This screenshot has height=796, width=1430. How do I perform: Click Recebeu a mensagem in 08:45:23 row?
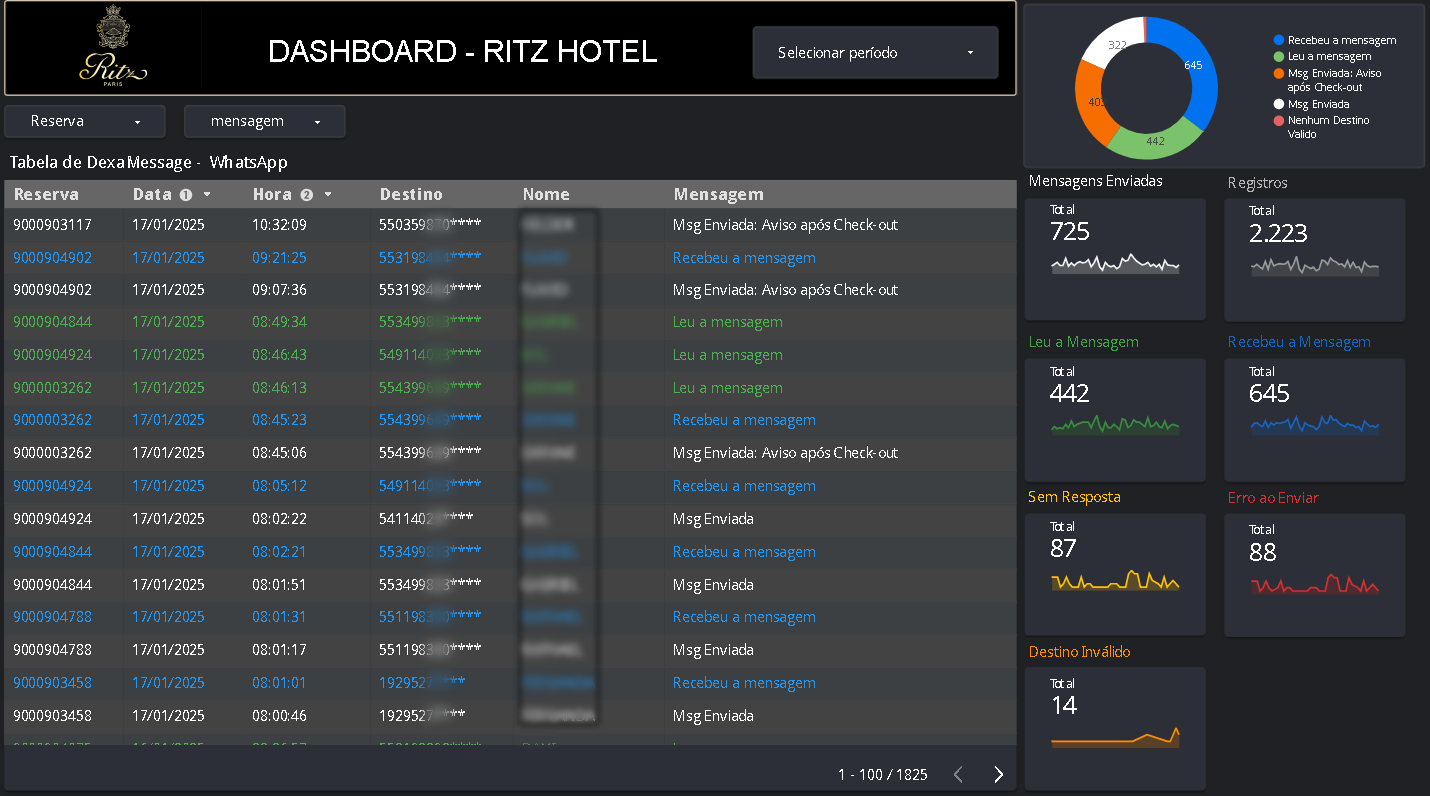[744, 420]
